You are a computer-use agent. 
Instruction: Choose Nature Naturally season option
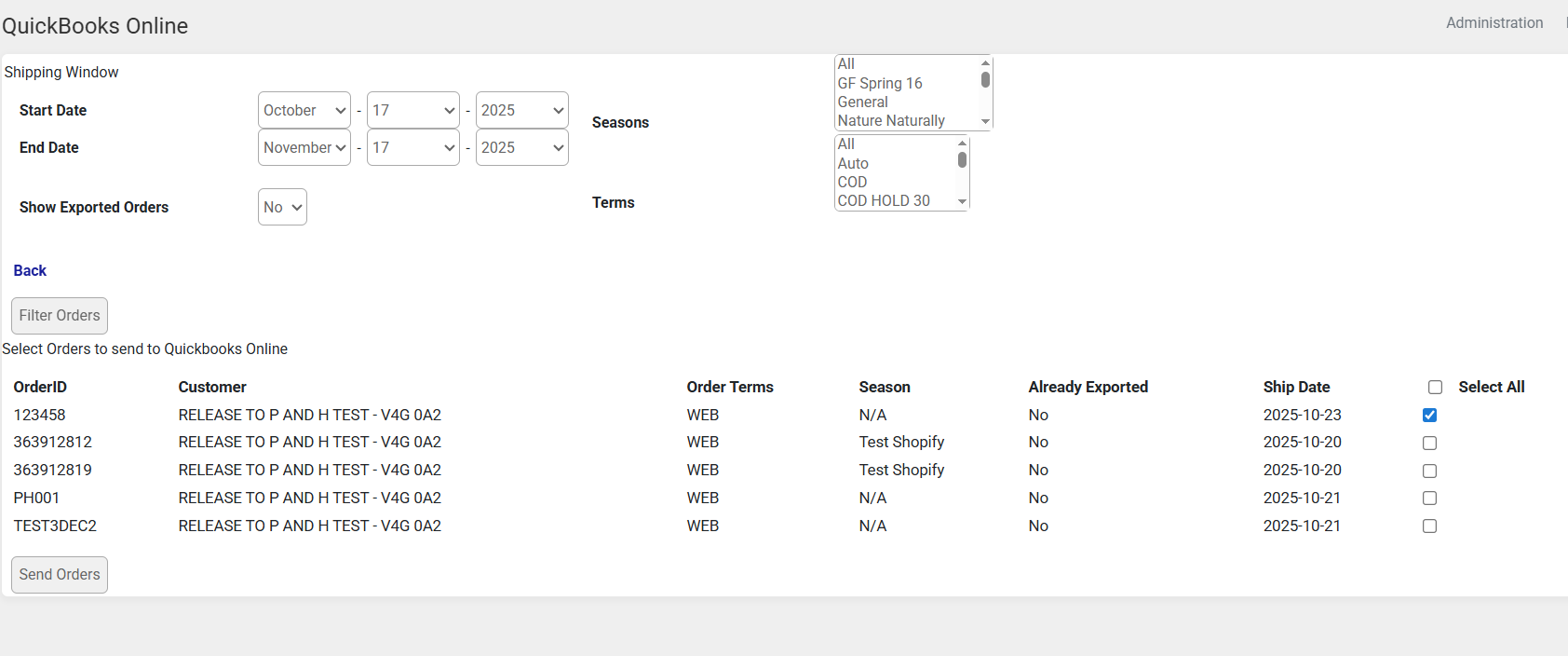(891, 121)
